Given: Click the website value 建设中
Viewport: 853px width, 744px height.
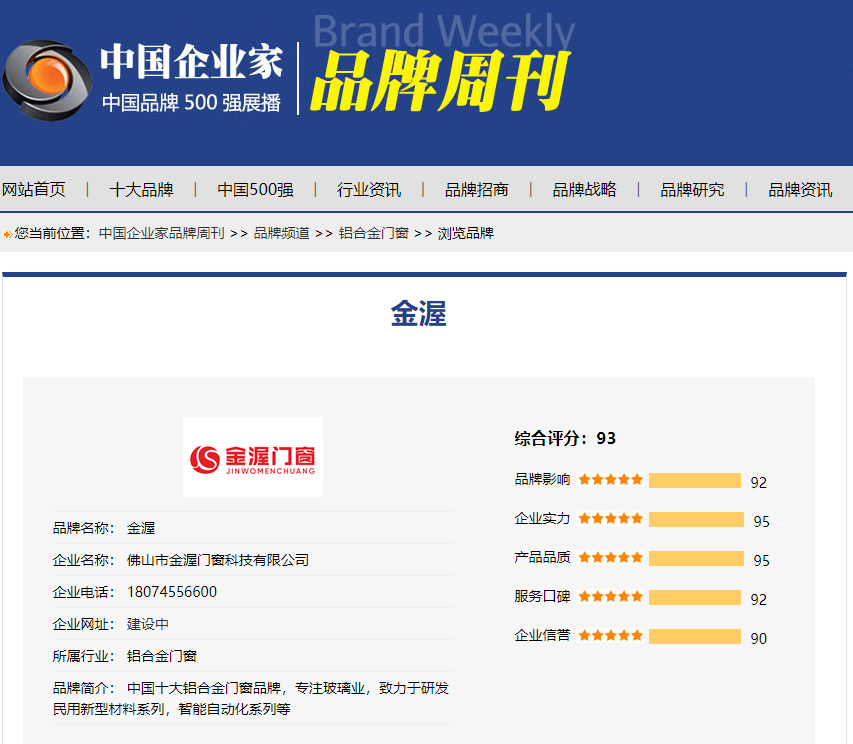Looking at the screenshot, I should [147, 624].
